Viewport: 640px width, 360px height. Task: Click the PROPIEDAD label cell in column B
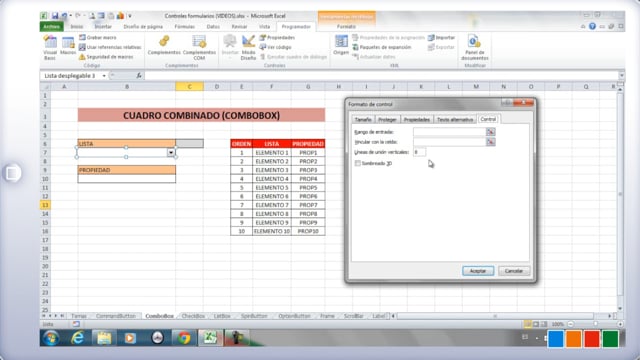tap(127, 170)
